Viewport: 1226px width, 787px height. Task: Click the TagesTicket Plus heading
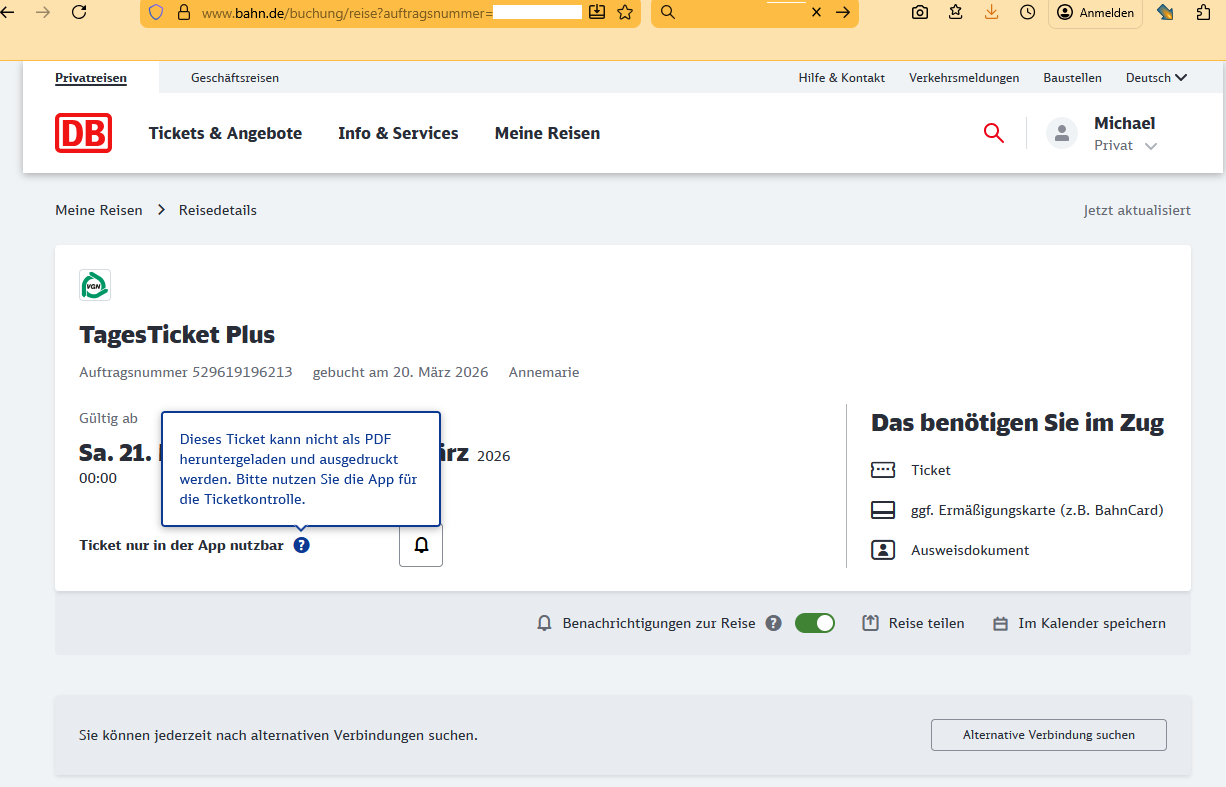[177, 334]
